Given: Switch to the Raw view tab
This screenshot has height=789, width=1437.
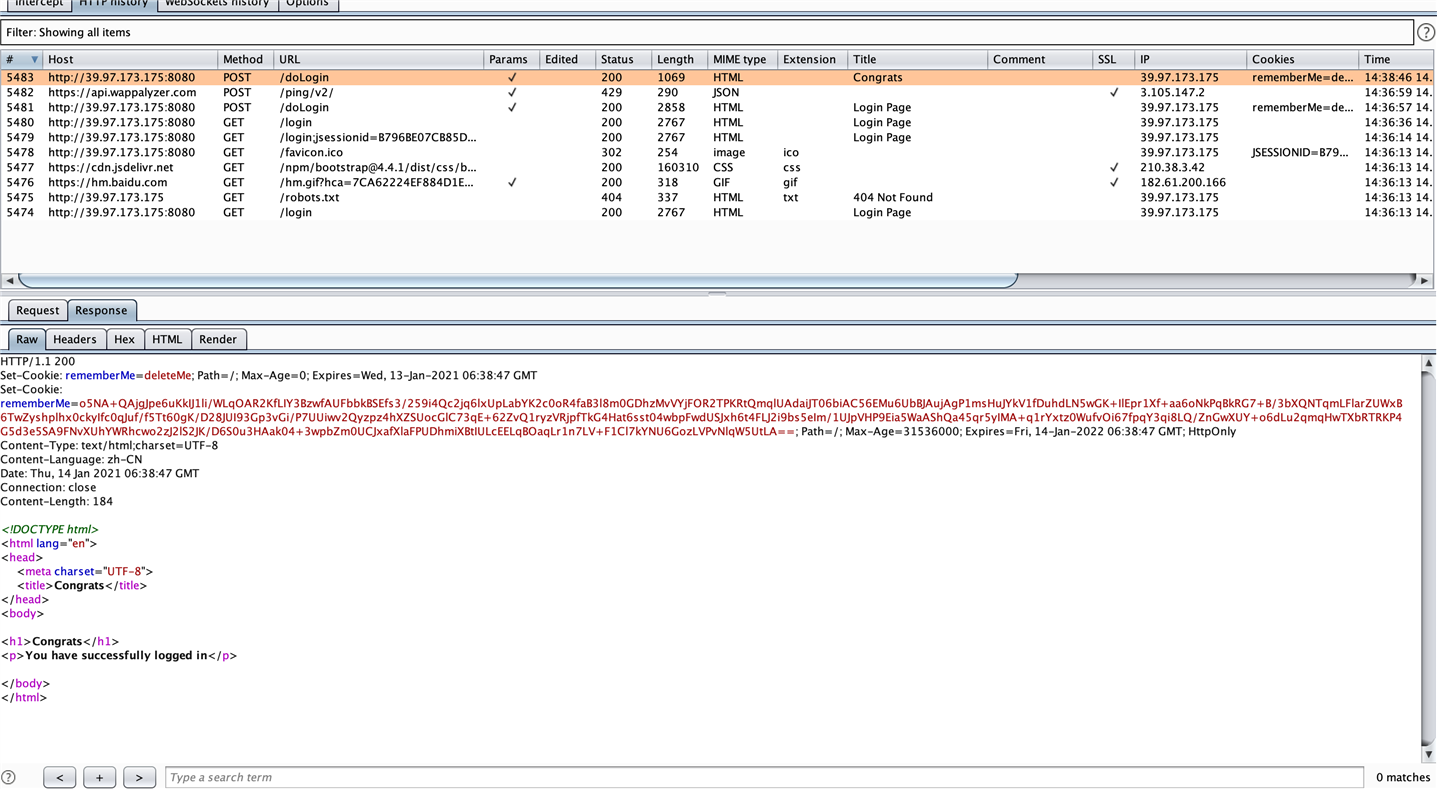Looking at the screenshot, I should point(27,339).
